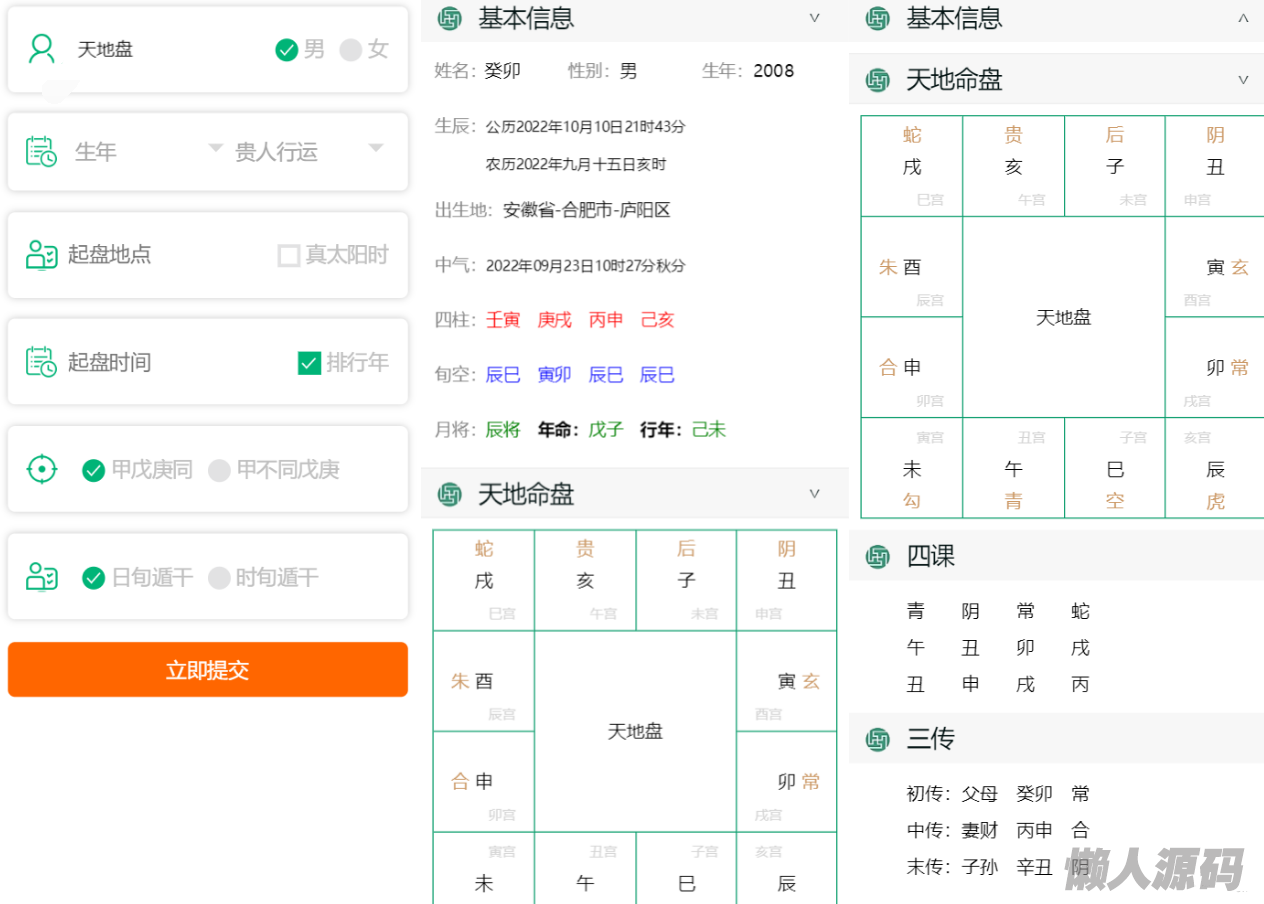Select the 女 gender radio option

(x=351, y=50)
